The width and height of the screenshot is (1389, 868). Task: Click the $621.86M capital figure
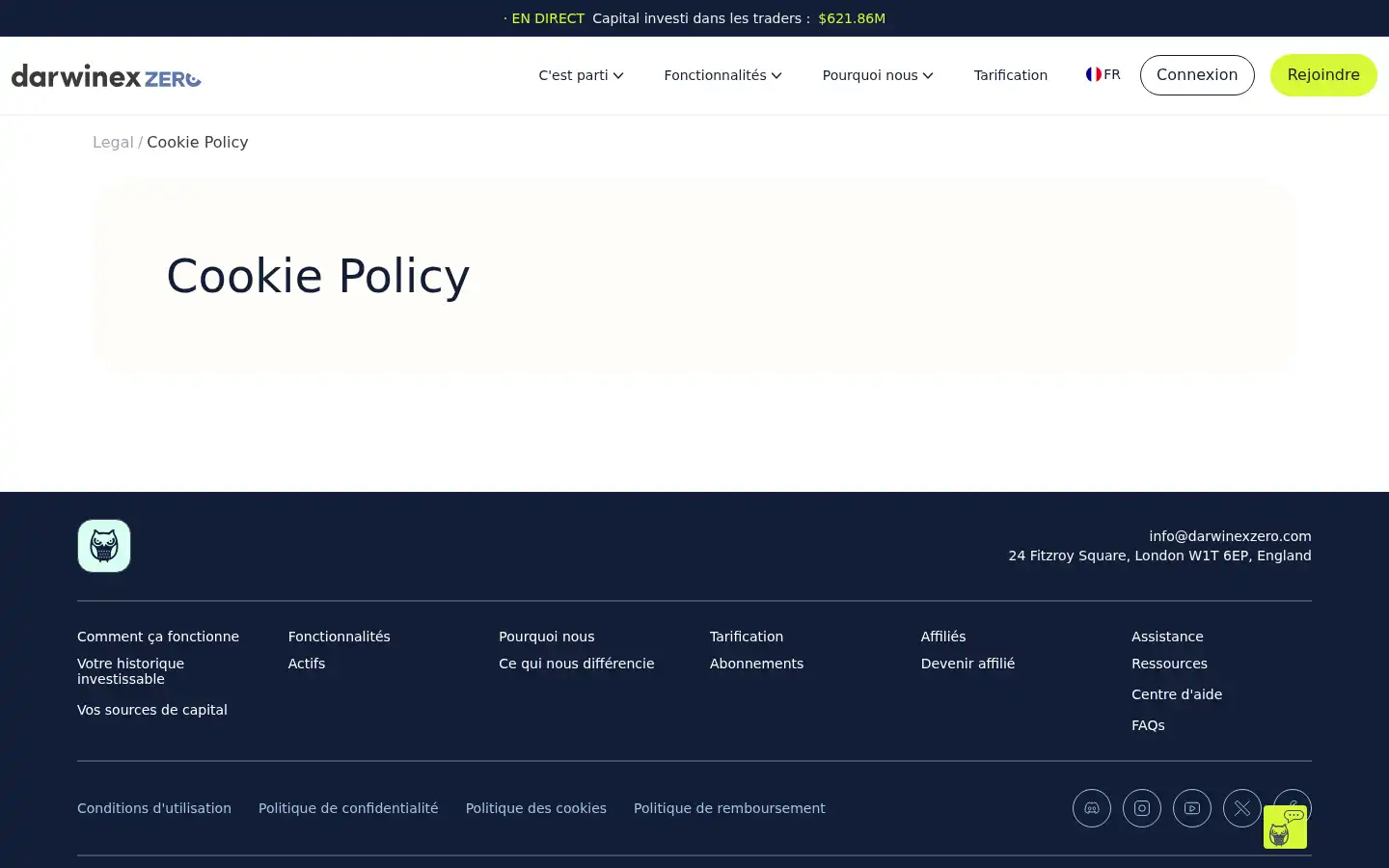(x=852, y=18)
